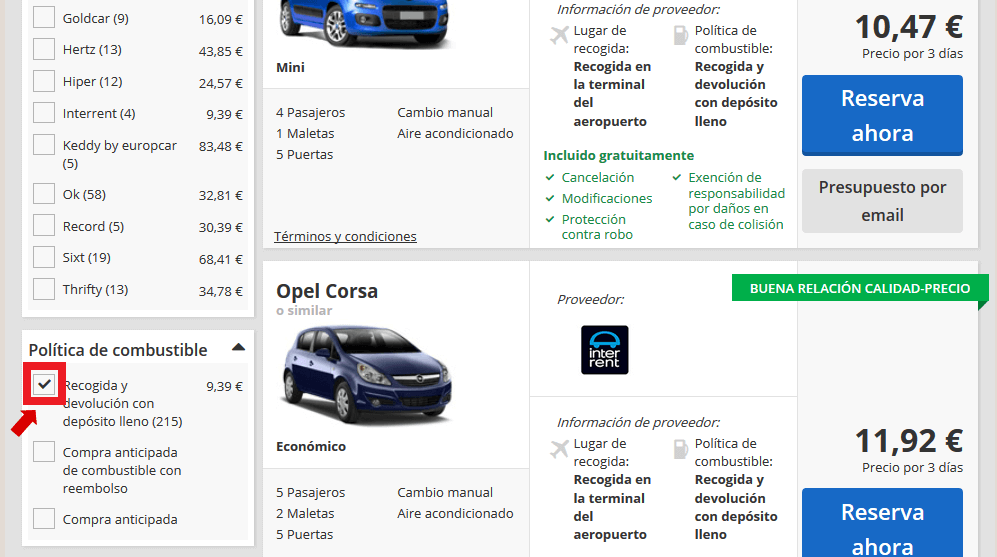Image resolution: width=997 pixels, height=557 pixels.
Task: Click 'Proveedor:' label above Interrent logo
Action: [x=591, y=299]
